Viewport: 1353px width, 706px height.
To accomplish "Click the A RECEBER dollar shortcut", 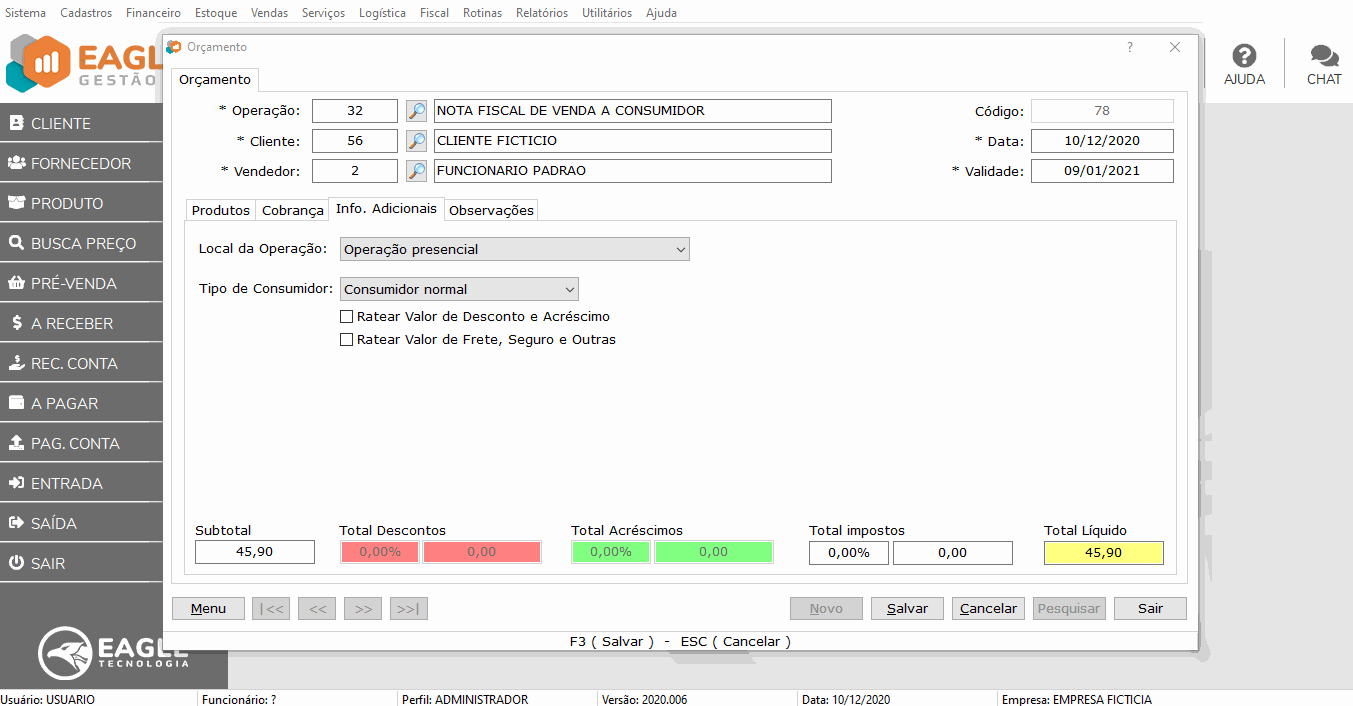I will (x=71, y=323).
